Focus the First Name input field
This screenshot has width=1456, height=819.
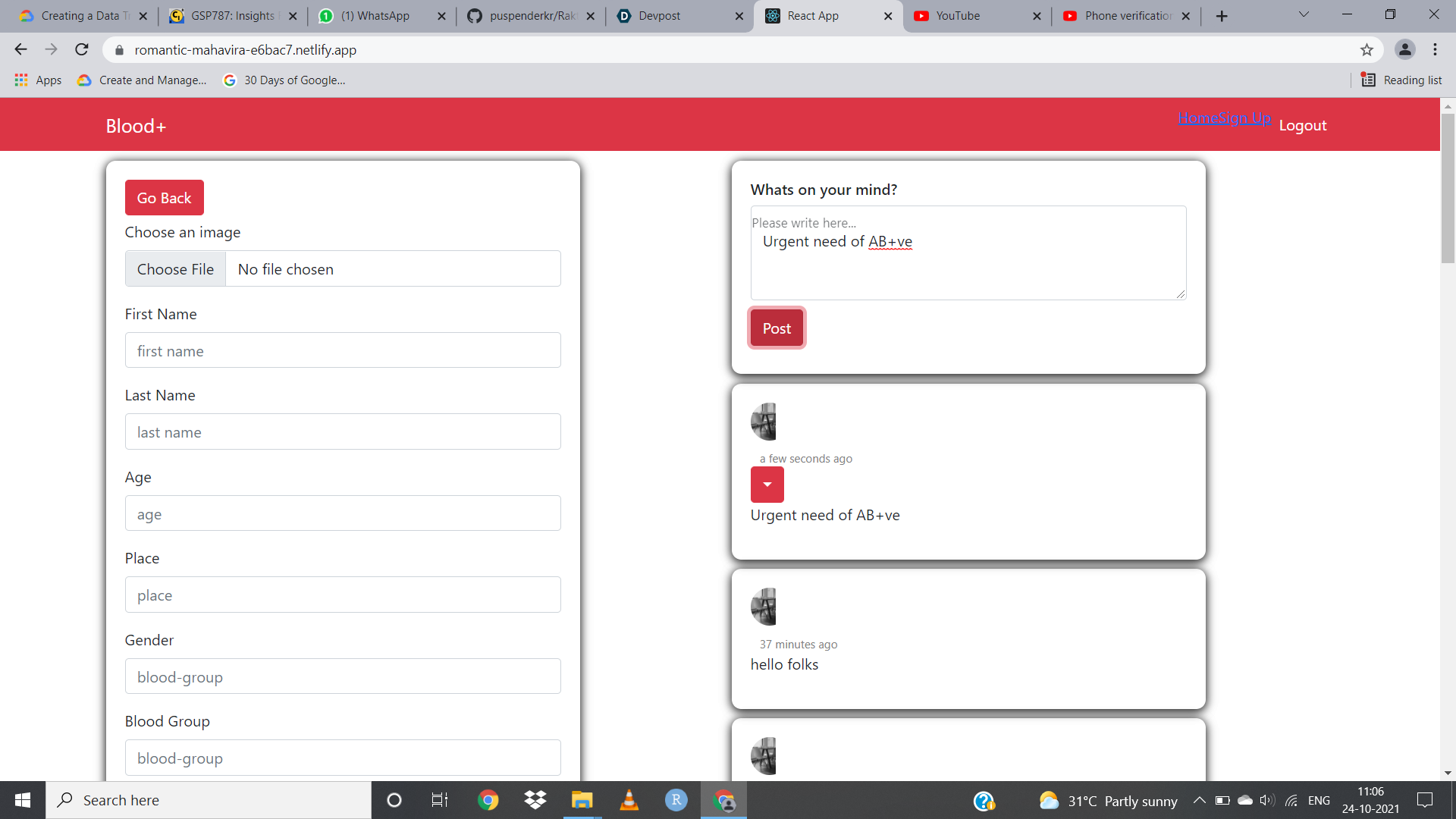(x=343, y=351)
